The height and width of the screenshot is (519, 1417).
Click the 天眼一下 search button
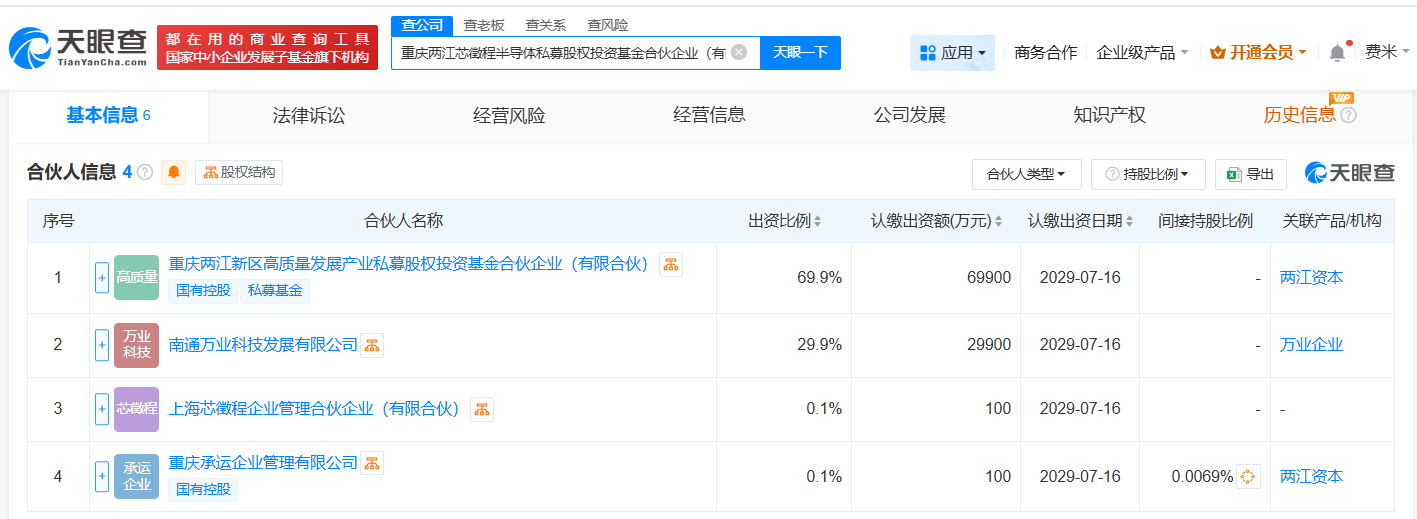pyautogui.click(x=800, y=52)
